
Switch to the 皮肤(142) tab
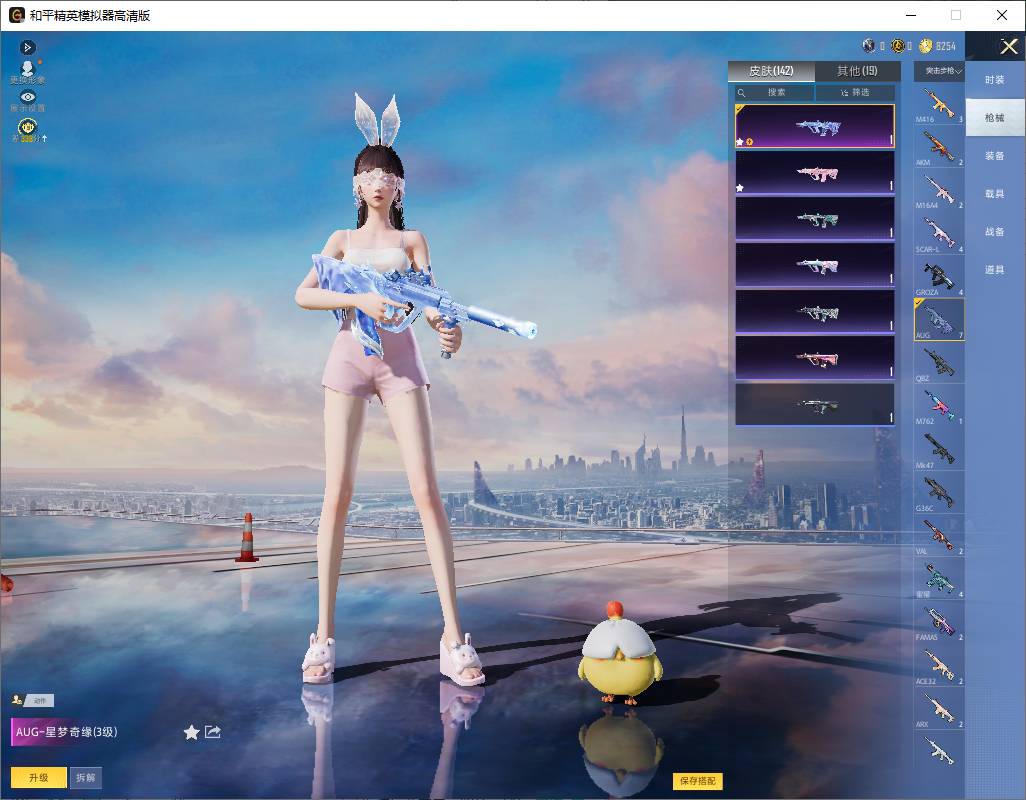tap(771, 71)
